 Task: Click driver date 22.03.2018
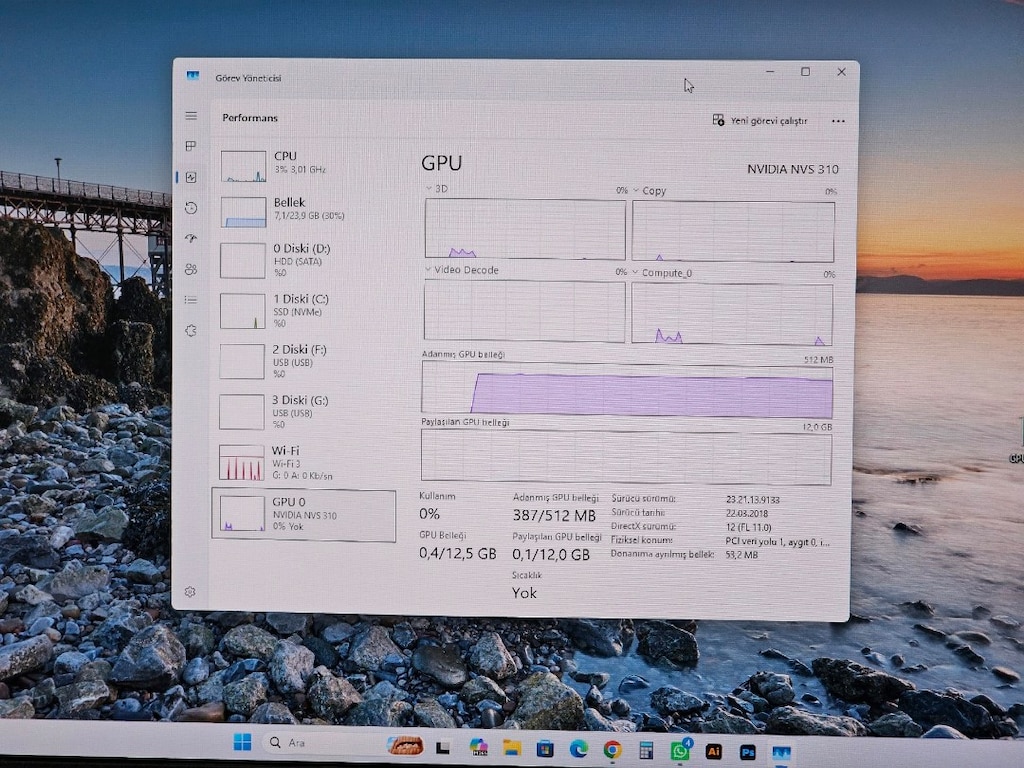tap(746, 513)
